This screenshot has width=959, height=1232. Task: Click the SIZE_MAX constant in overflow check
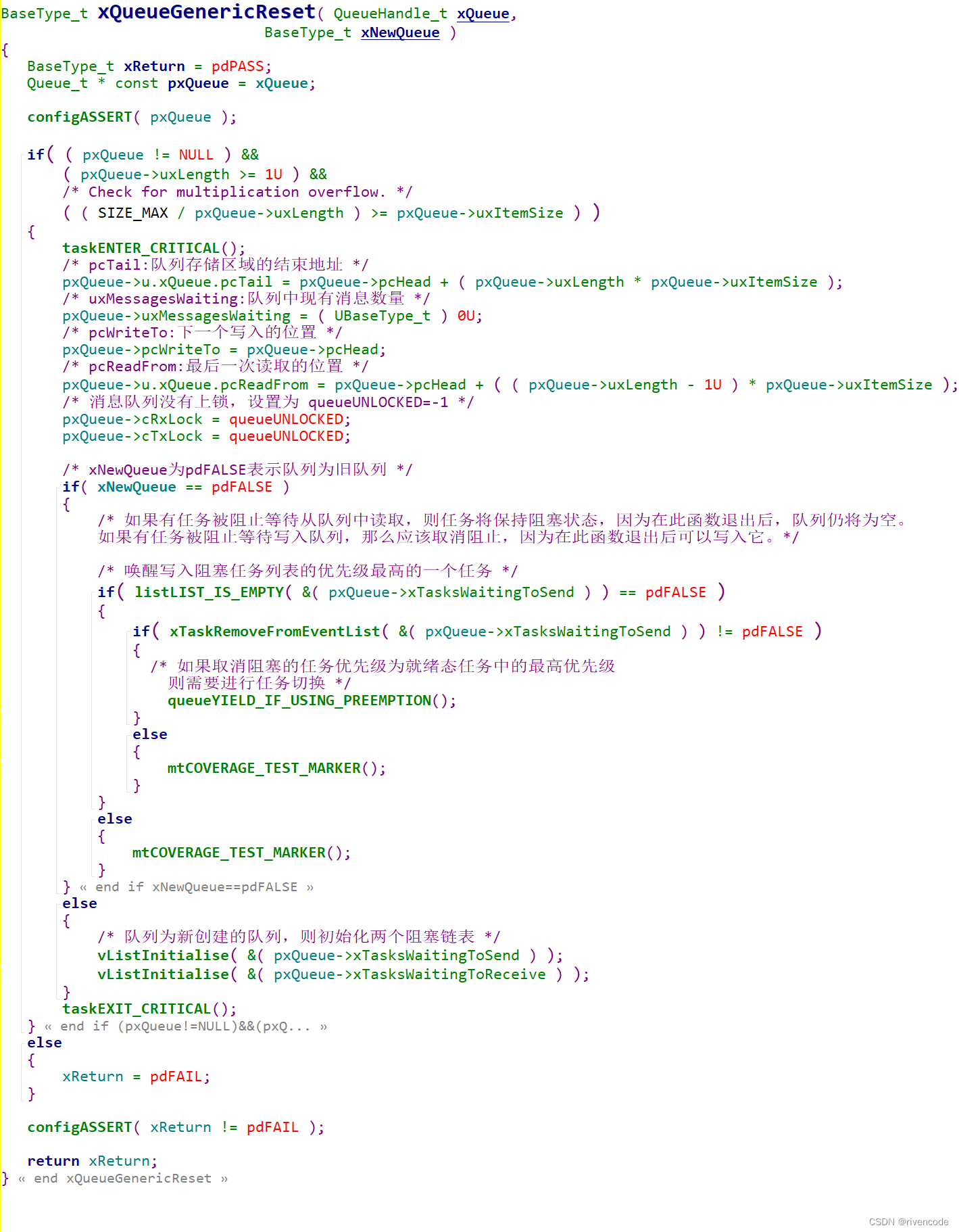(x=133, y=213)
